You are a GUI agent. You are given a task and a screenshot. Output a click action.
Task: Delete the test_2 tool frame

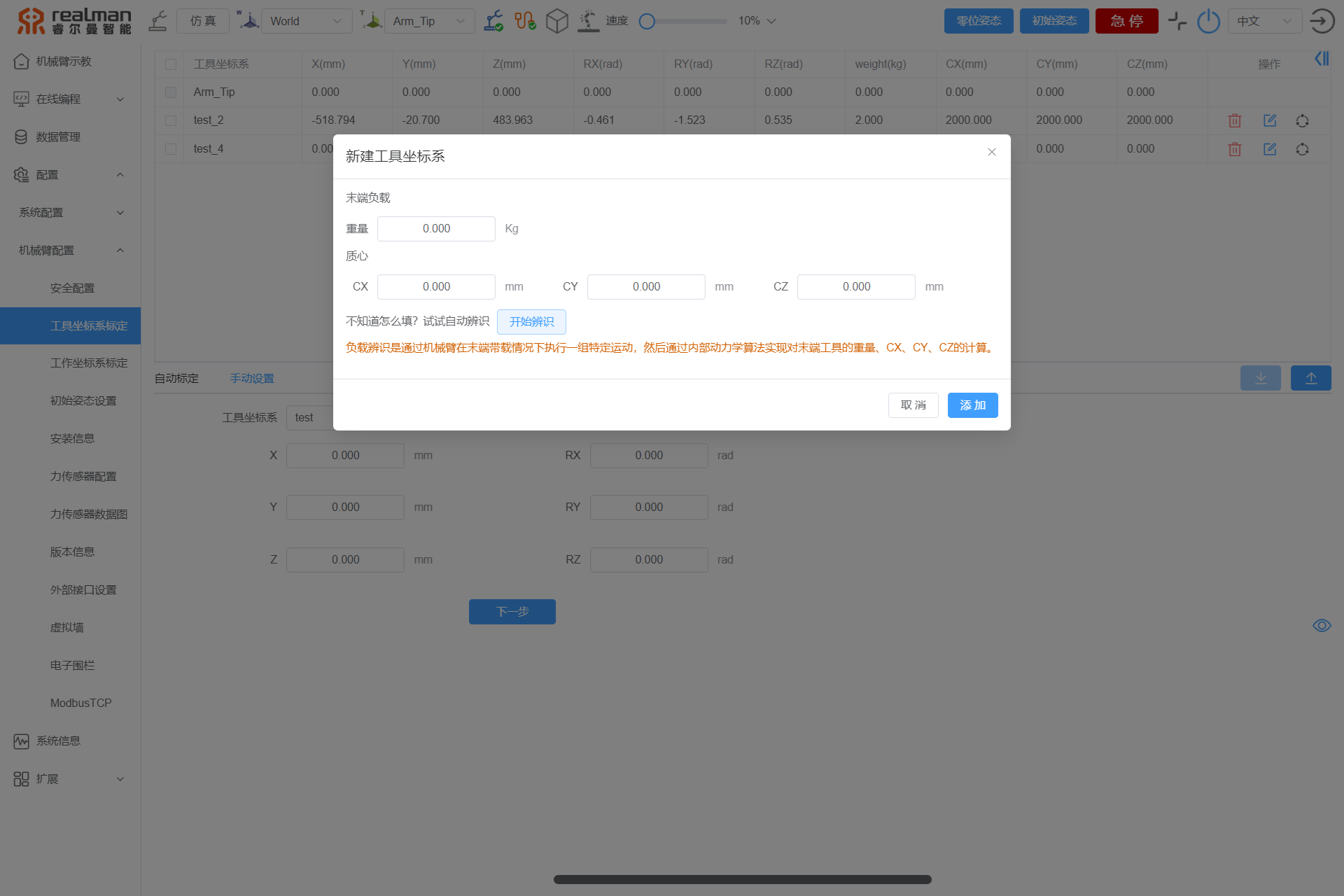(x=1235, y=120)
